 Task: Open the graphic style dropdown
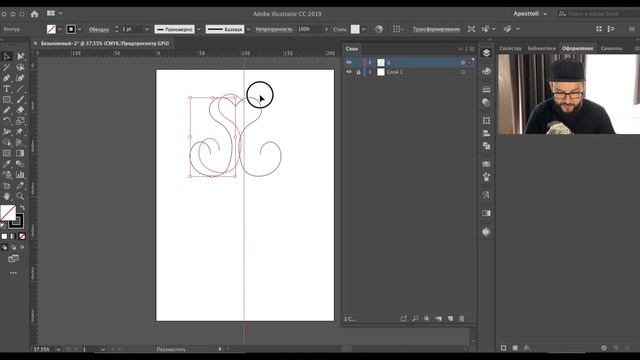point(364,29)
